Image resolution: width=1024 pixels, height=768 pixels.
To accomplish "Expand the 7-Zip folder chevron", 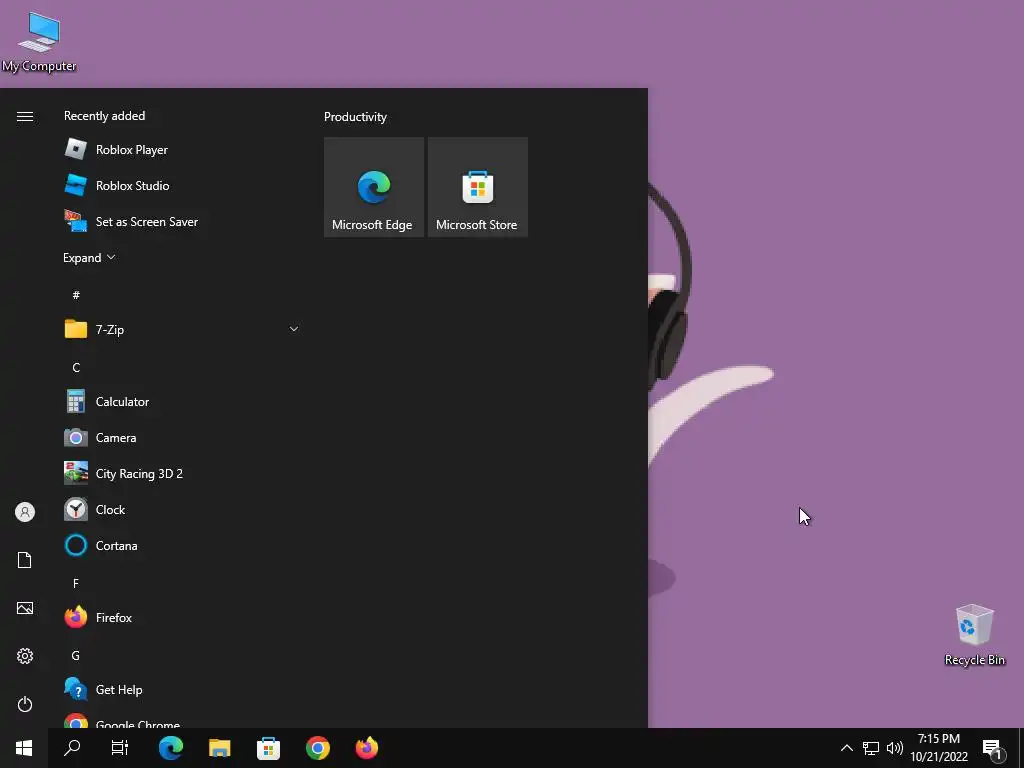I will pos(294,329).
